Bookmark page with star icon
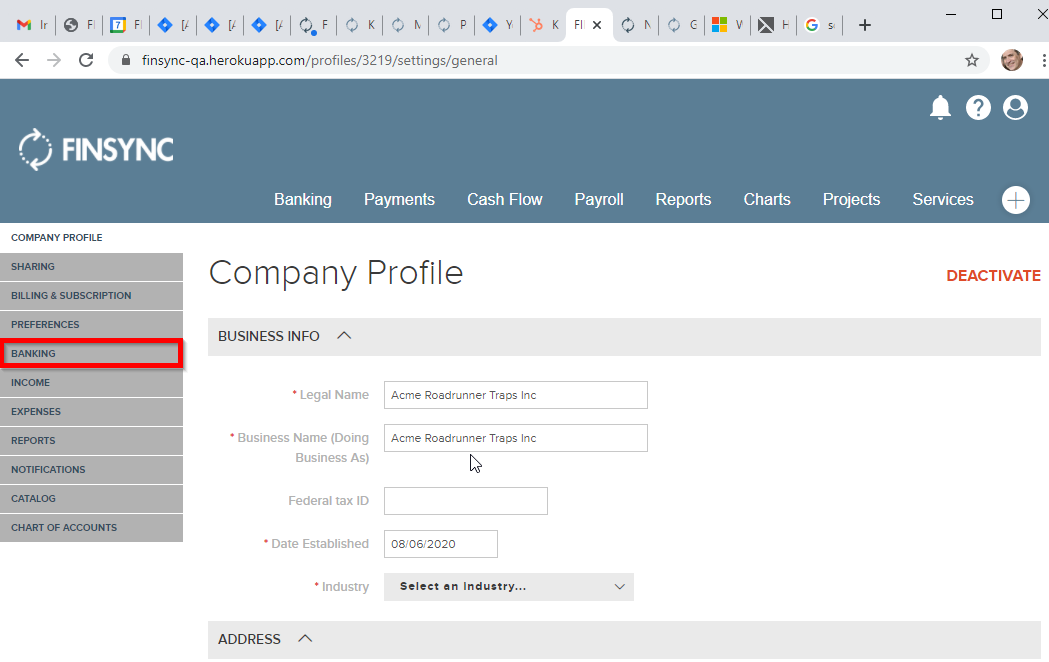1049x662 pixels. [971, 60]
